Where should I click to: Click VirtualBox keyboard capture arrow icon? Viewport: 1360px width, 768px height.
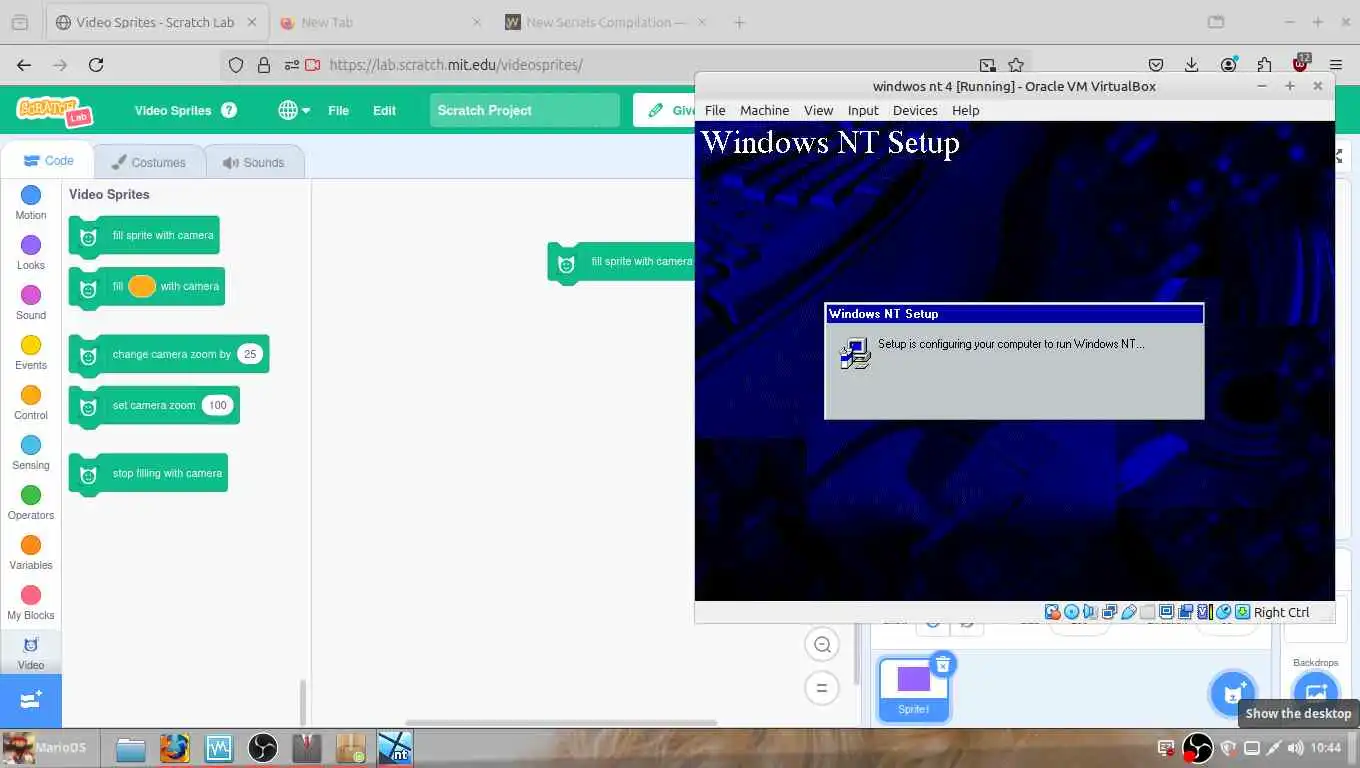pyautogui.click(x=1243, y=612)
